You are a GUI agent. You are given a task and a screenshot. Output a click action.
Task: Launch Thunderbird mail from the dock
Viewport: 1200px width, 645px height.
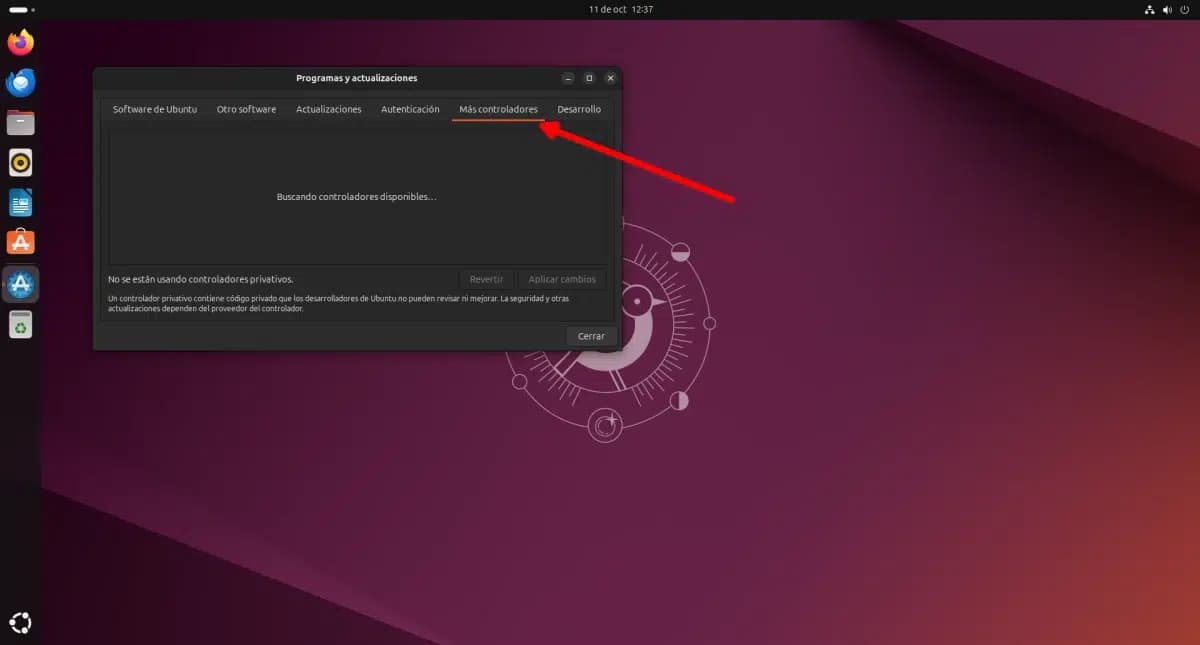click(21, 83)
